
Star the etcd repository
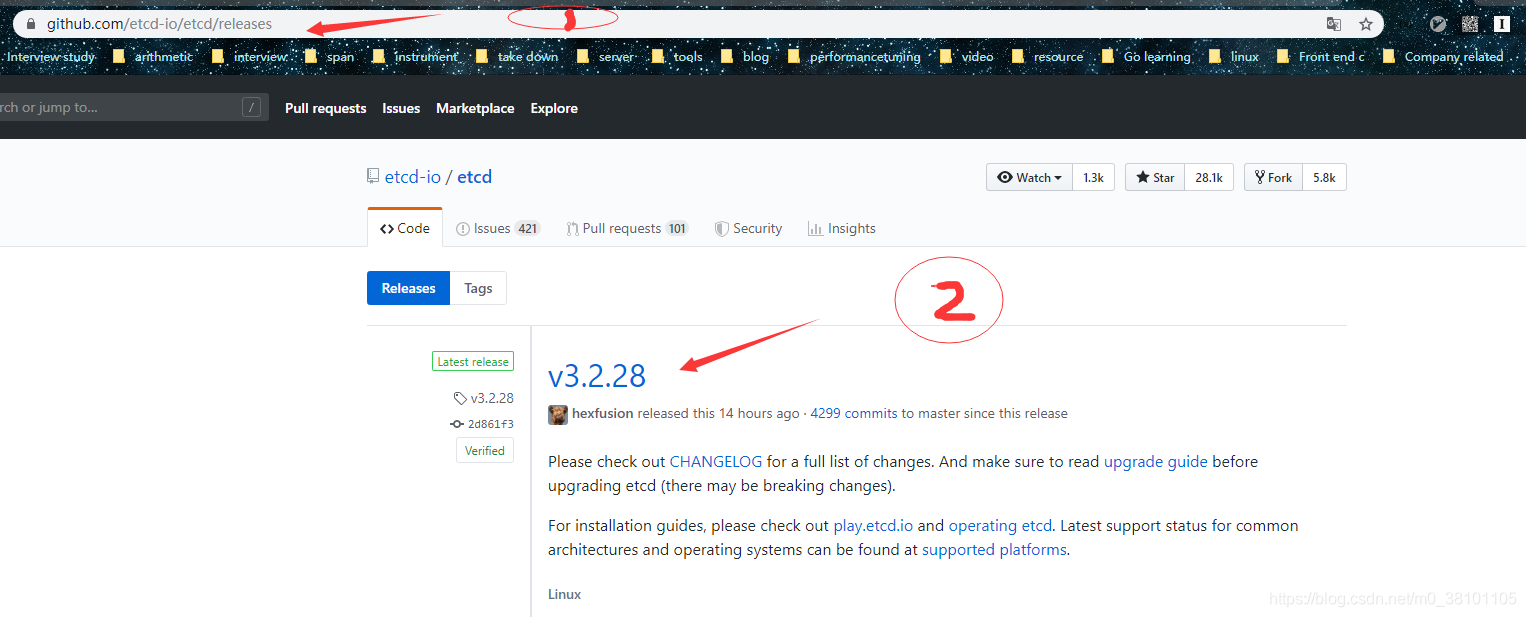[x=1155, y=177]
